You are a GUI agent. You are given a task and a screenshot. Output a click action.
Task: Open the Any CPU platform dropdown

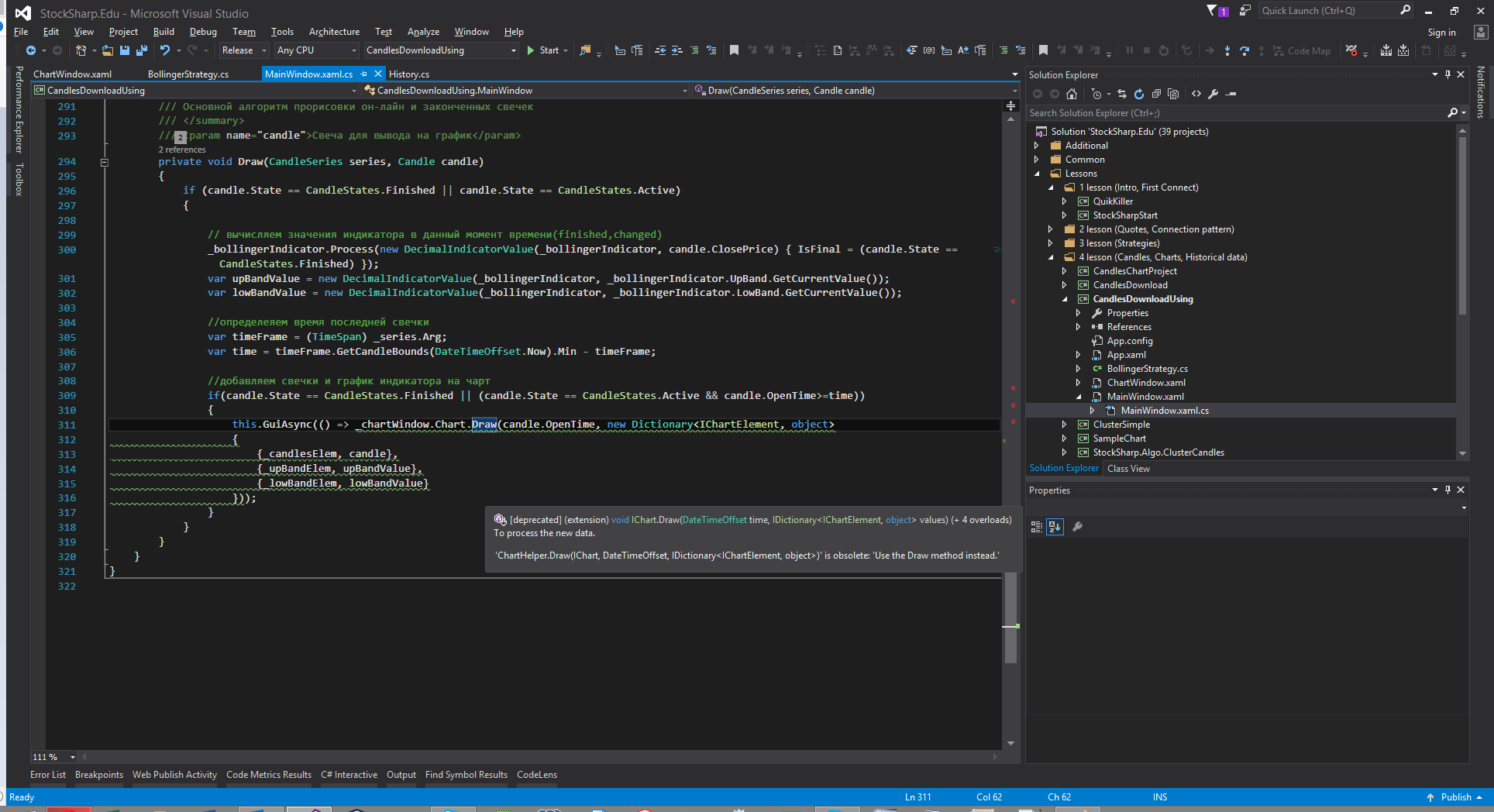(x=318, y=50)
